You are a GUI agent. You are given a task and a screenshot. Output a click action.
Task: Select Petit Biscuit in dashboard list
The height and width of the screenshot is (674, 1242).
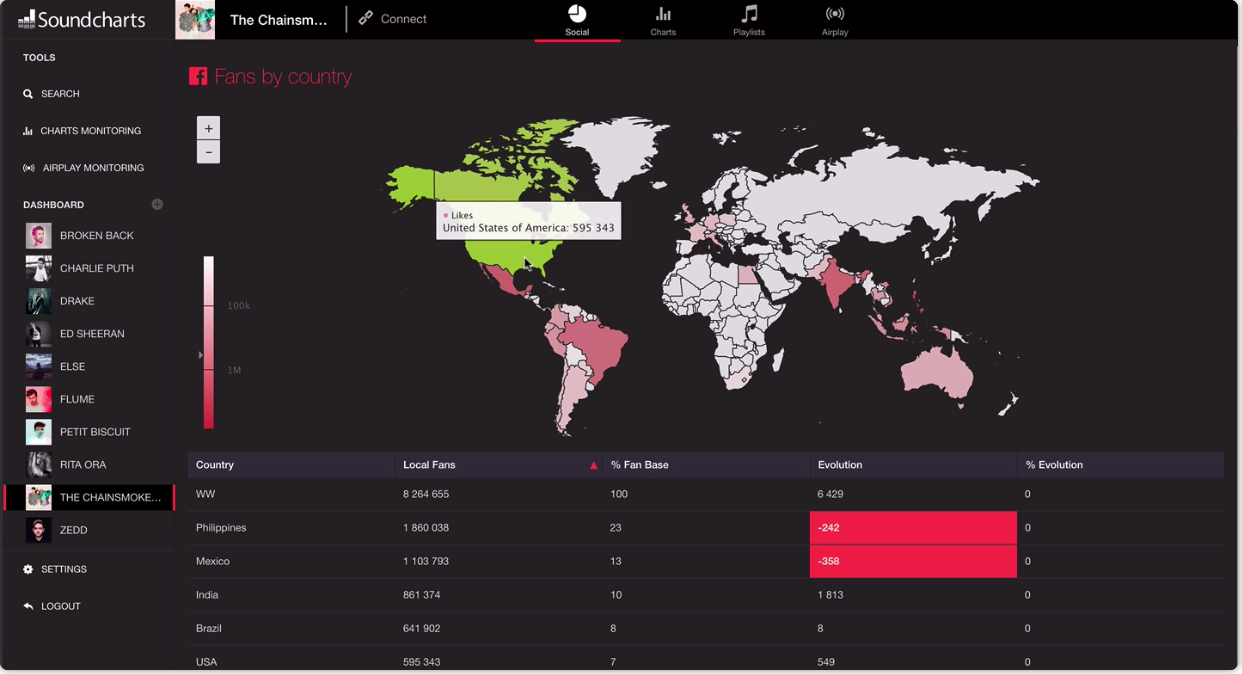tap(88, 432)
